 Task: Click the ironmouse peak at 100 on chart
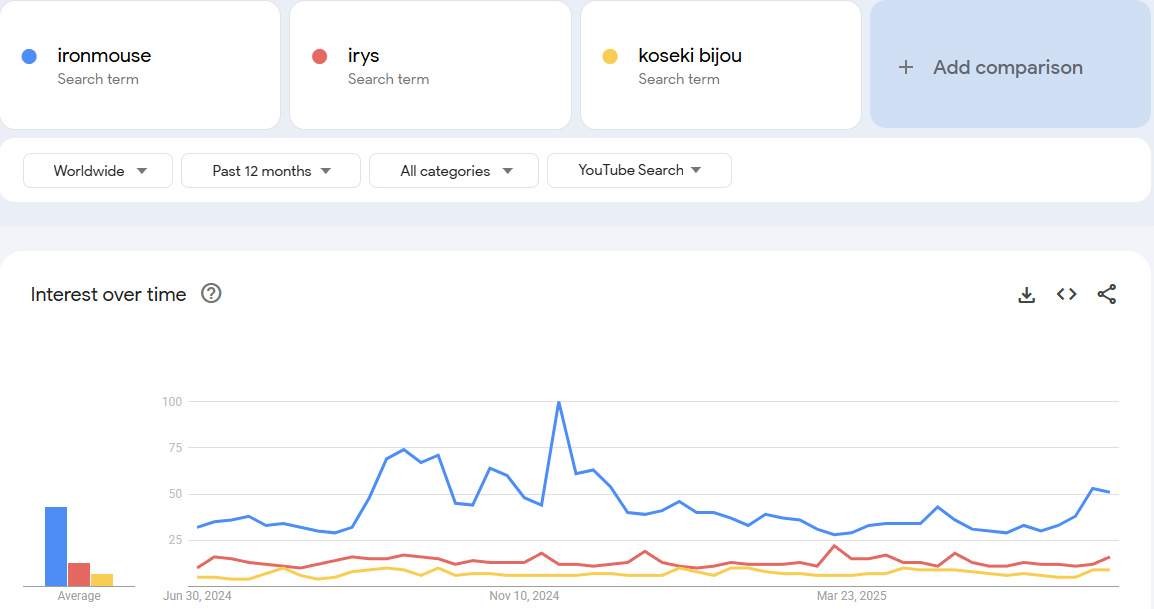click(x=558, y=402)
